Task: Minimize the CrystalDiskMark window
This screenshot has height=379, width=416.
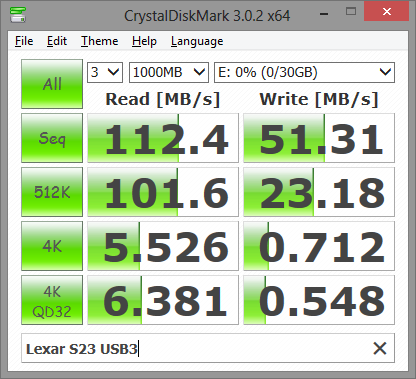Action: (324, 13)
